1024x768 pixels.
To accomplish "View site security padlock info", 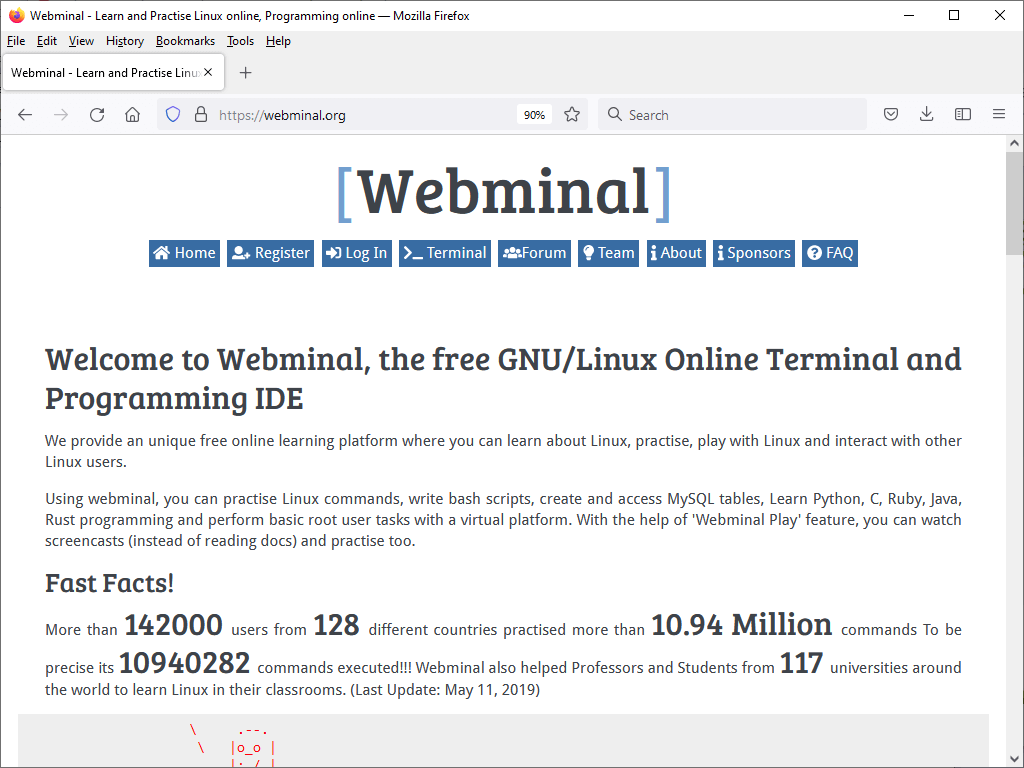I will tap(201, 115).
